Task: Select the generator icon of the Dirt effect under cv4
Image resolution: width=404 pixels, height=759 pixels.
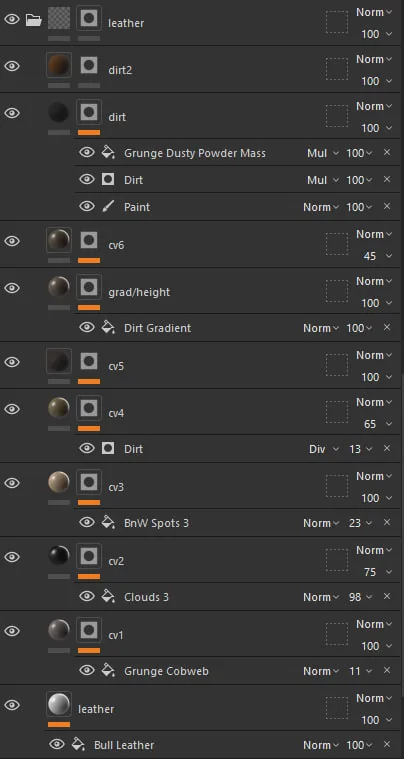Action: [x=108, y=449]
